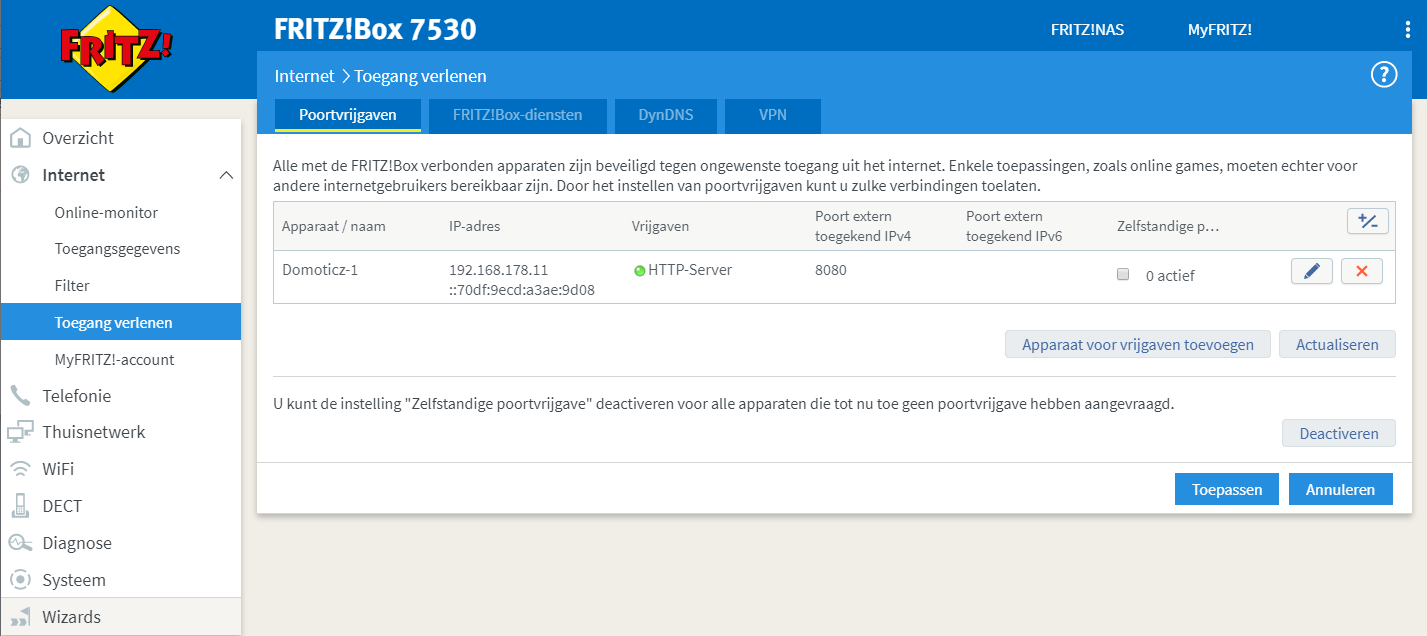This screenshot has width=1427, height=636.
Task: Click the Actualiseren button
Action: [1337, 344]
